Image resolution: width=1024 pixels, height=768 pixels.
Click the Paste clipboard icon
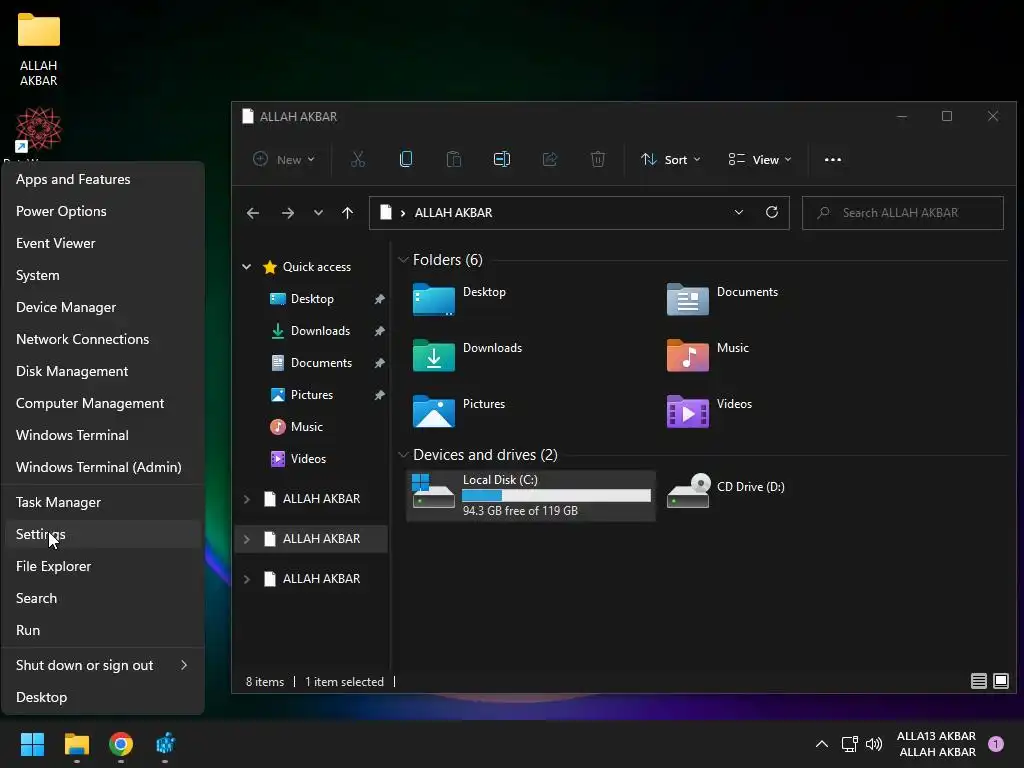coord(454,159)
